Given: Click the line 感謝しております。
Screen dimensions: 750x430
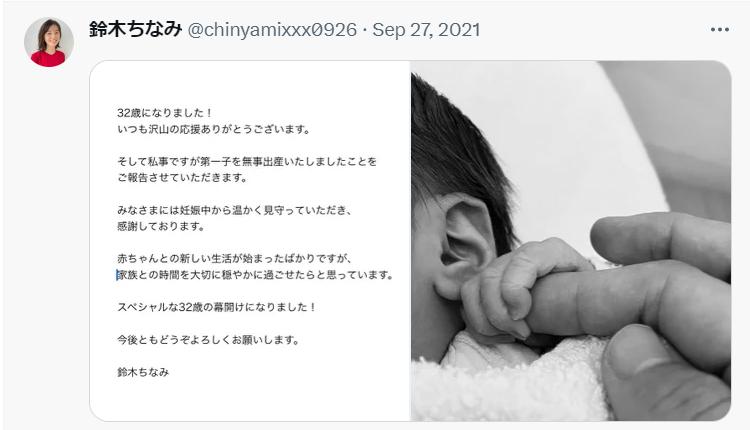Looking at the screenshot, I should click(161, 226).
